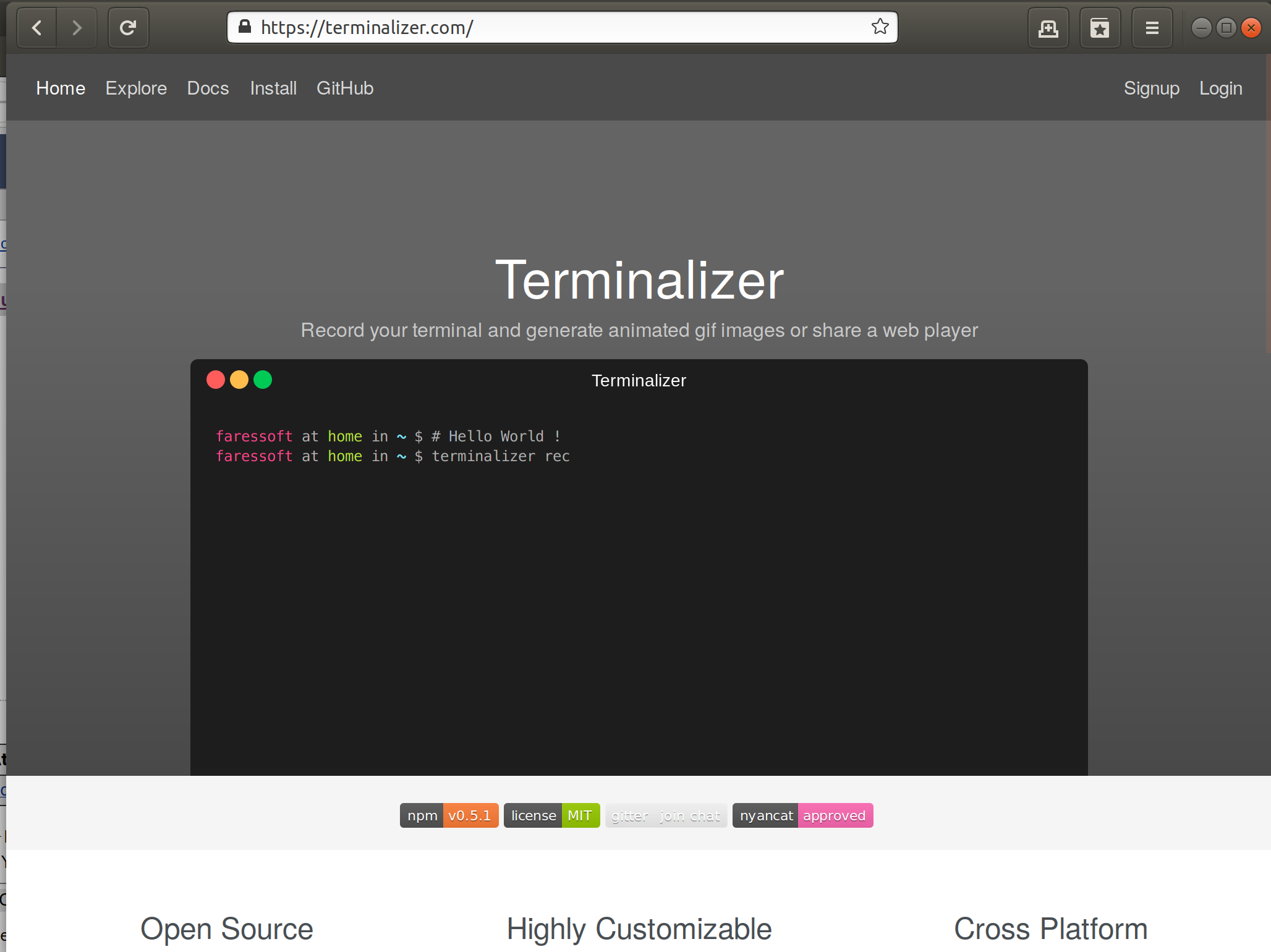Click the padlock security icon in address bar
The width and height of the screenshot is (1271, 952).
point(244,27)
